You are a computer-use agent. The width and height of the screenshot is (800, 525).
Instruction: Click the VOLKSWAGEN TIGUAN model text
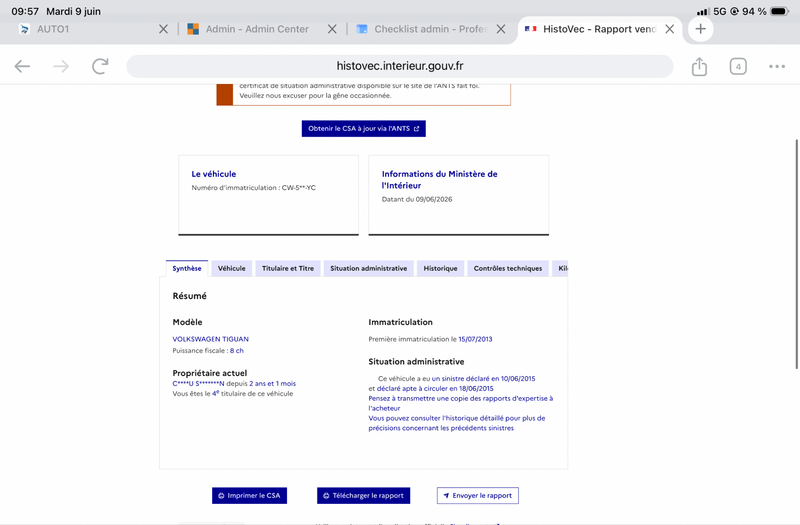[211, 339]
